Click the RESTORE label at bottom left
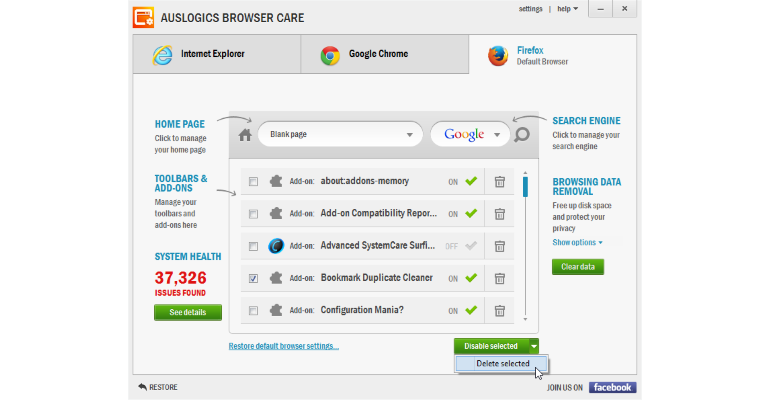The height and width of the screenshot is (400, 770). [163, 387]
